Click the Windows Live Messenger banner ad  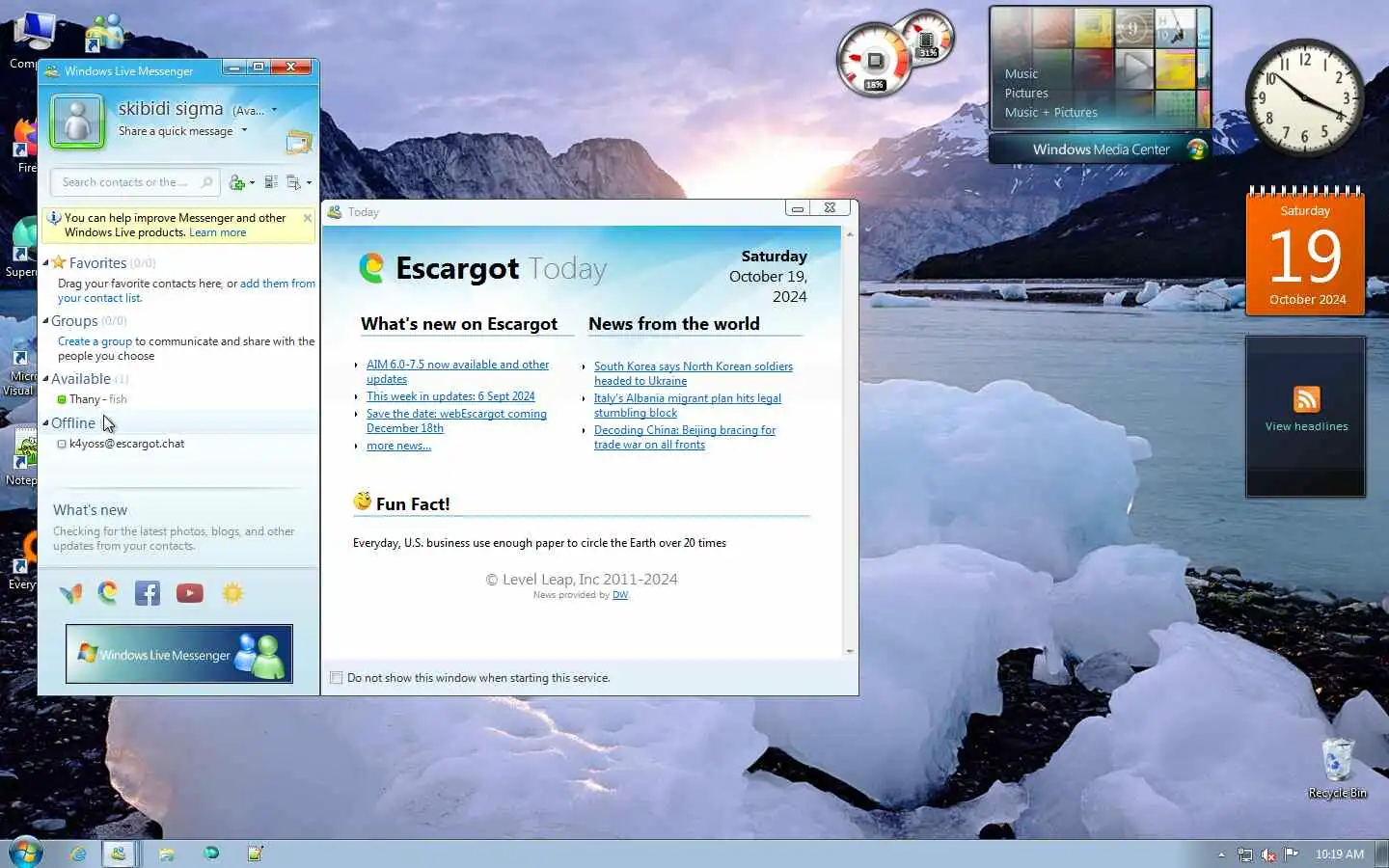coord(178,654)
